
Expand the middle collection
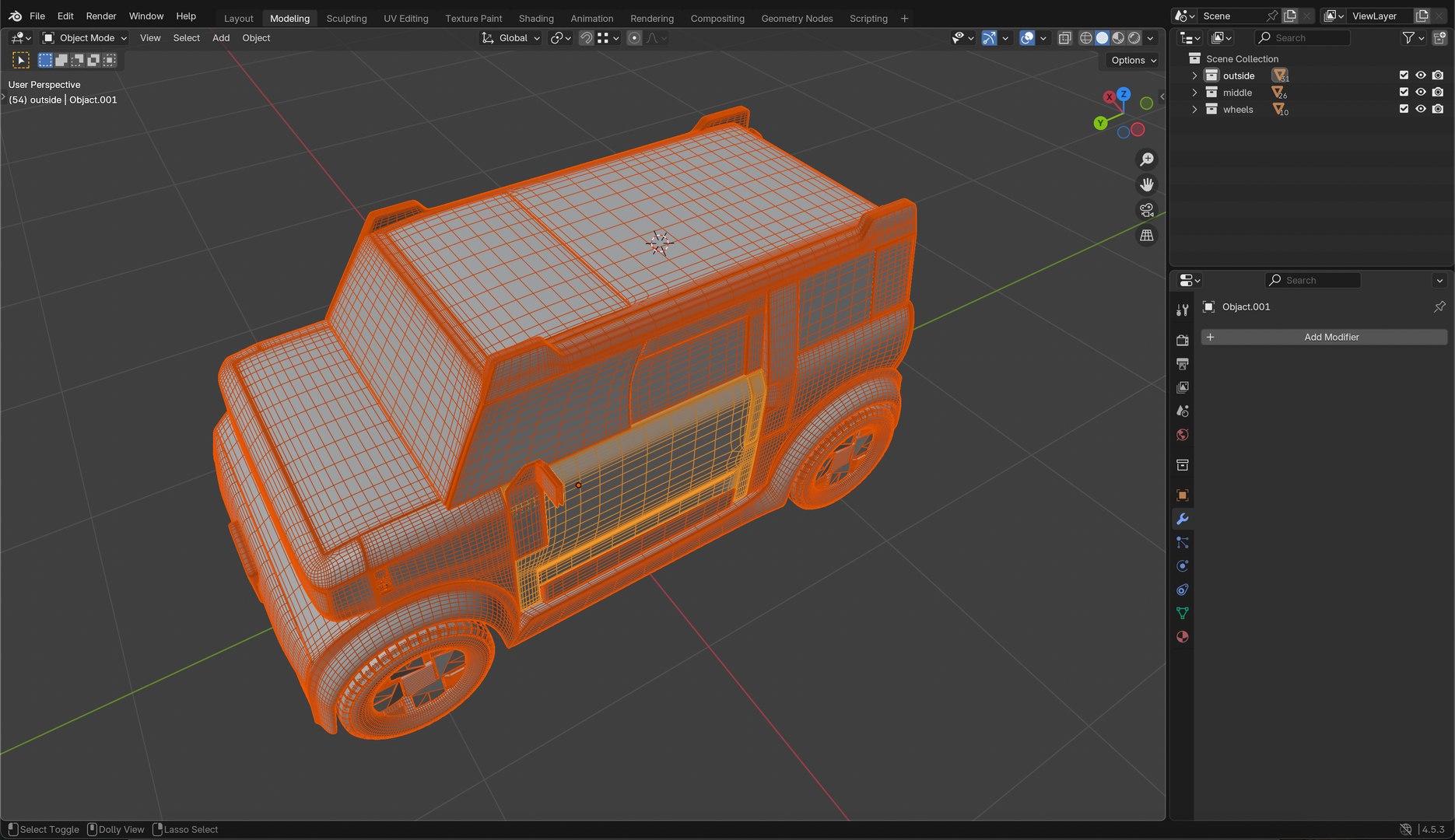point(1194,93)
